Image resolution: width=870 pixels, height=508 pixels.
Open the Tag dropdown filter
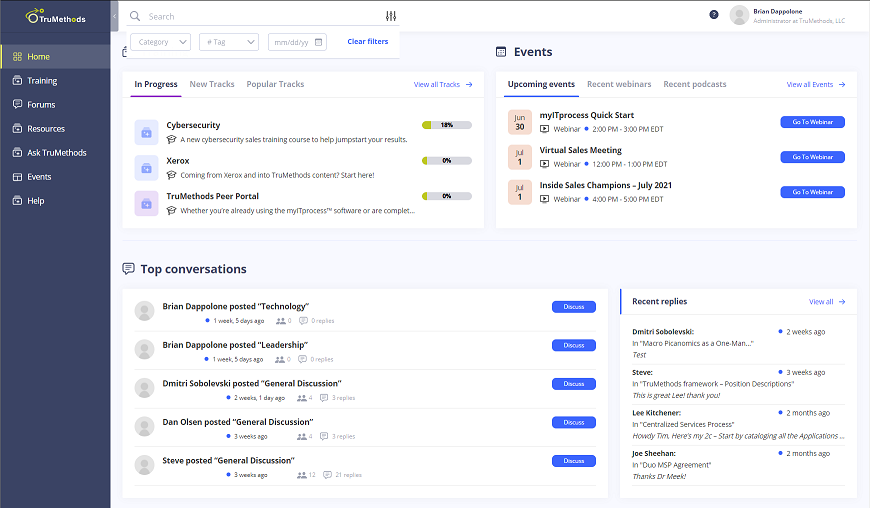[x=229, y=42]
